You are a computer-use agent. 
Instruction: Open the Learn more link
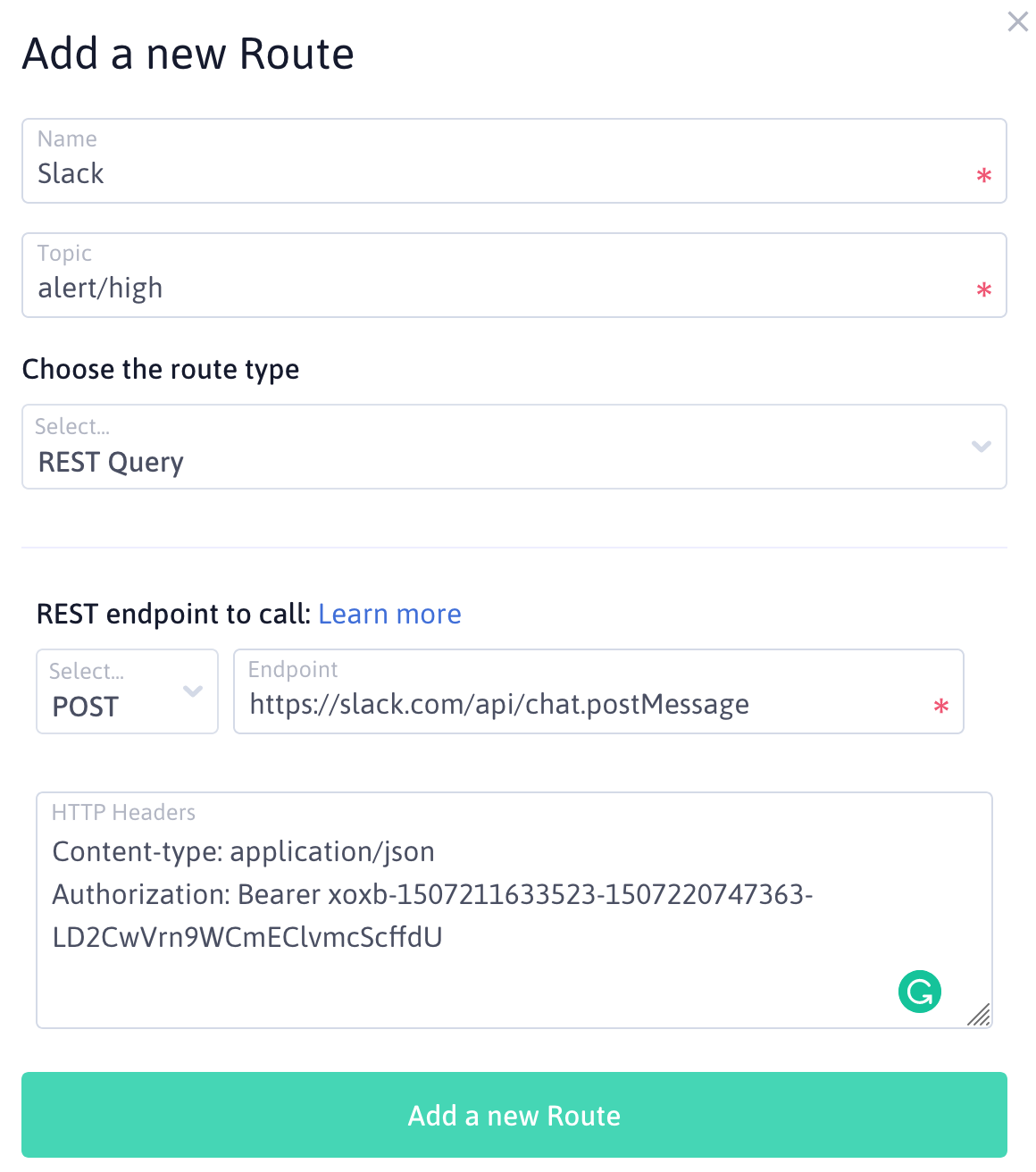point(389,615)
